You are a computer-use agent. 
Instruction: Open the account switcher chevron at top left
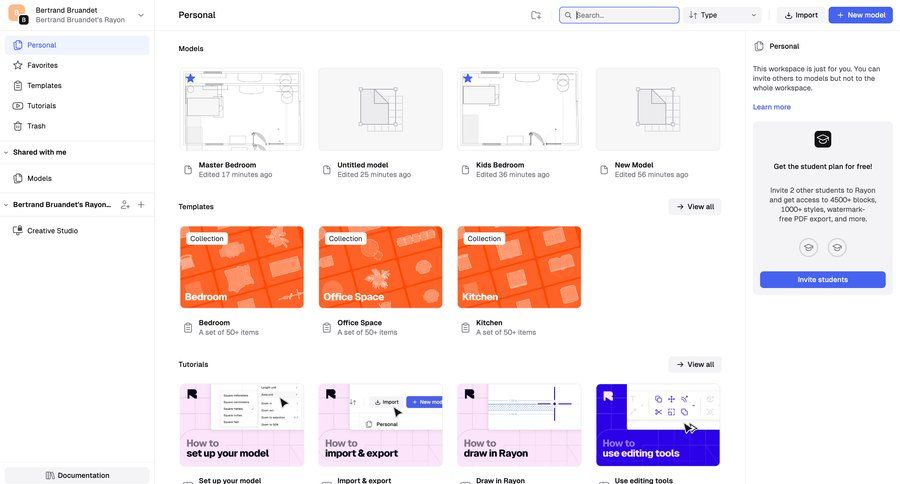[141, 16]
